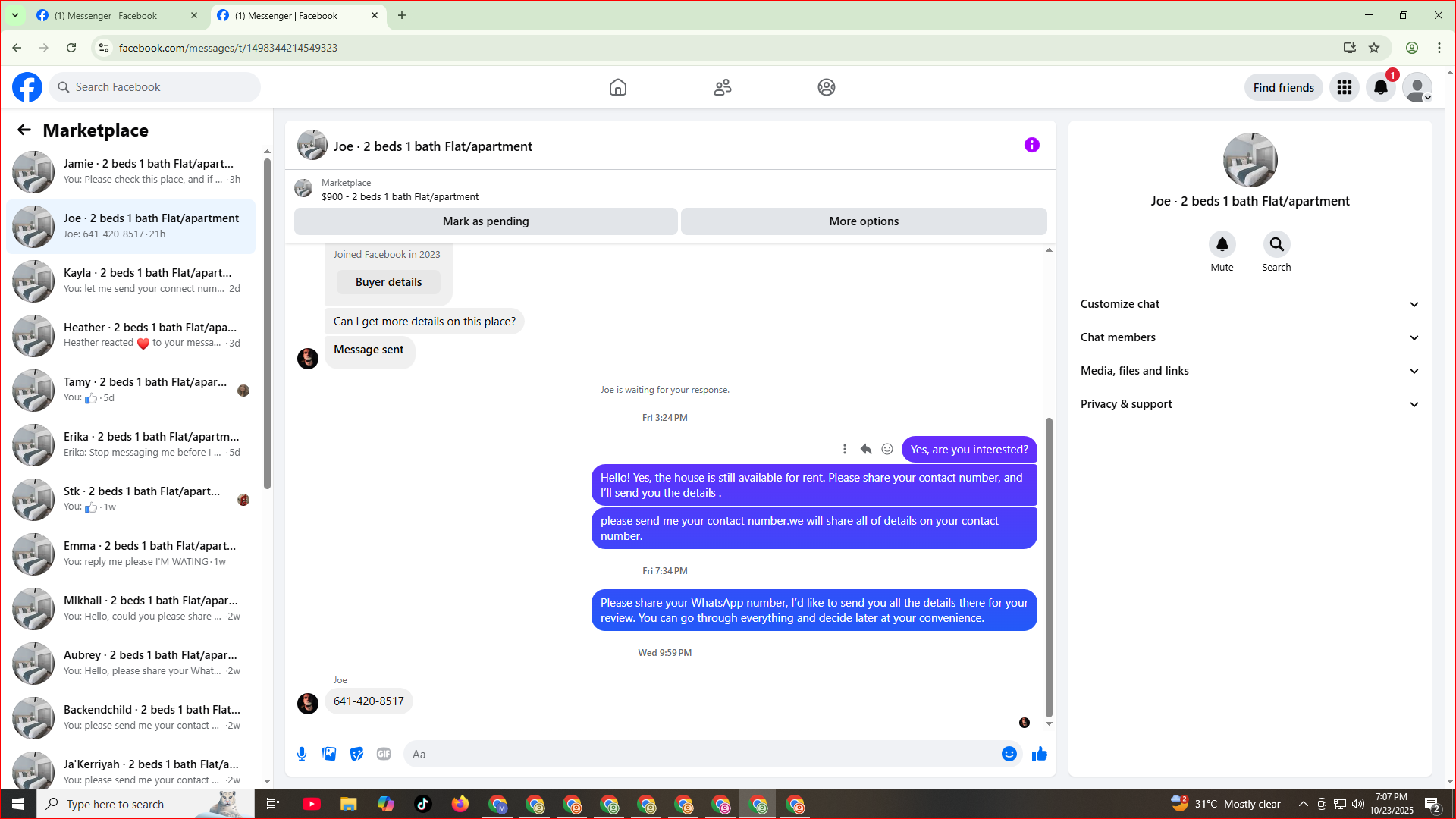Switch to the first Messenger browser tab
Screen dimensions: 1456x819
tap(114, 15)
